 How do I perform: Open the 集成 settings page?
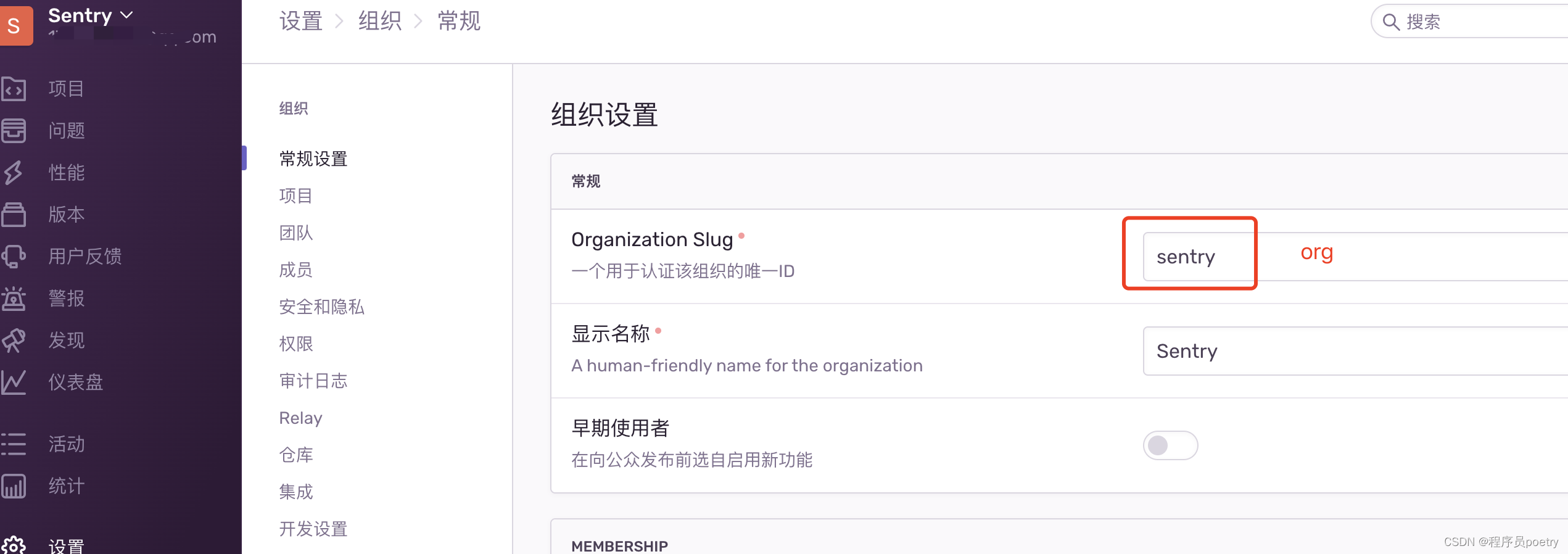click(x=295, y=492)
